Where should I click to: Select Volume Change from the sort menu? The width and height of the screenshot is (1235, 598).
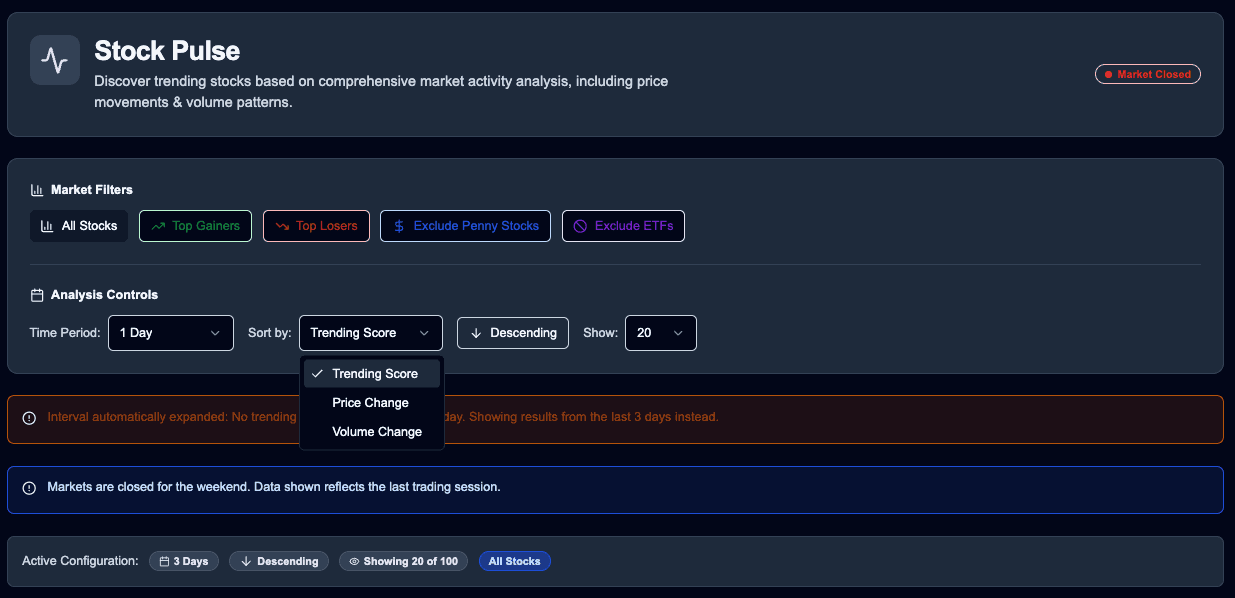pos(376,431)
